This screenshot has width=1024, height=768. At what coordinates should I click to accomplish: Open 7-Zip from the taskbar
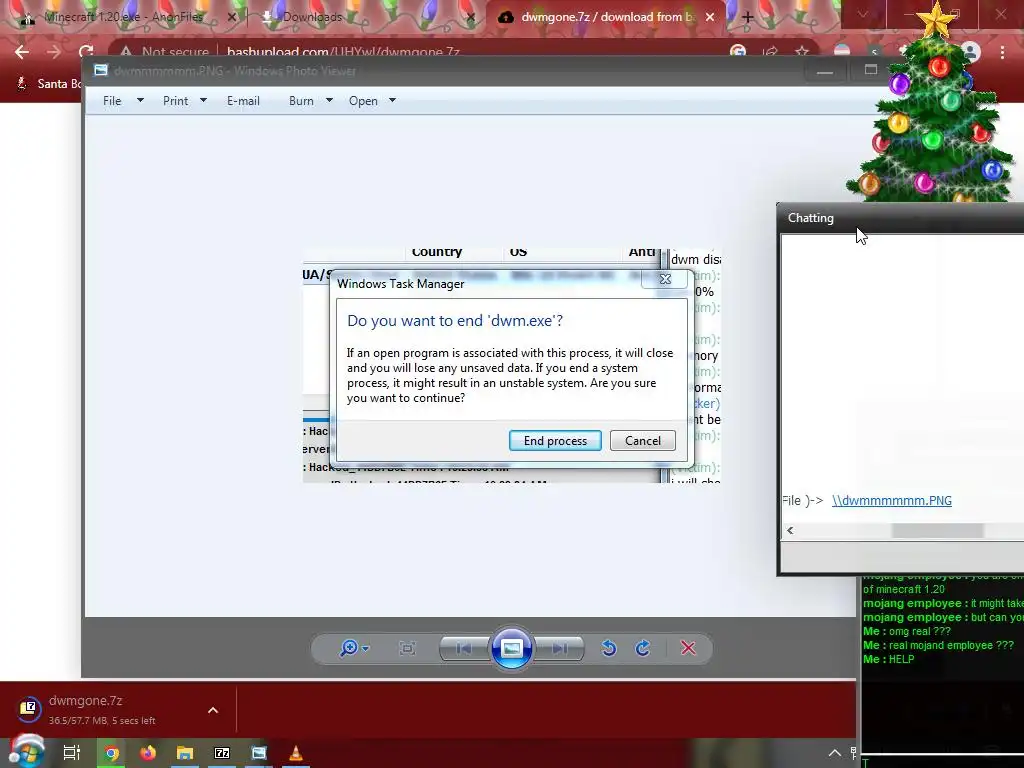[222, 753]
